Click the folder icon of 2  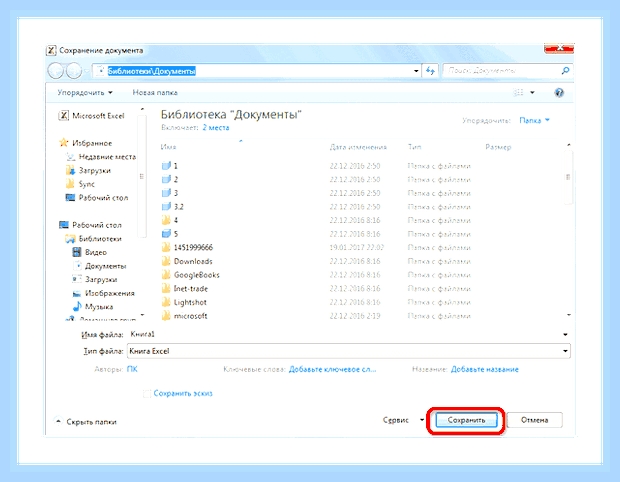(166, 180)
